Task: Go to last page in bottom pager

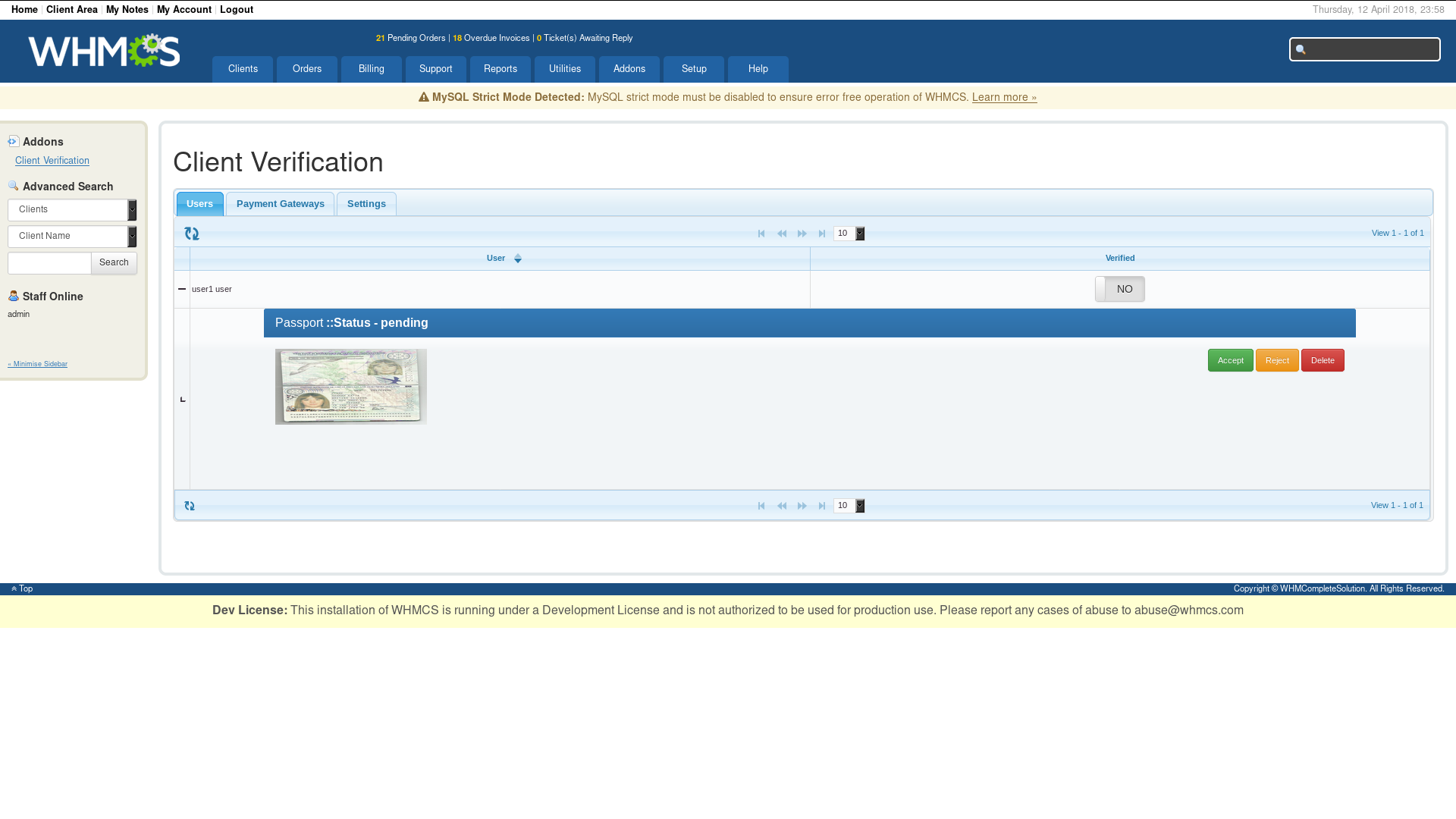Action: pos(822,506)
